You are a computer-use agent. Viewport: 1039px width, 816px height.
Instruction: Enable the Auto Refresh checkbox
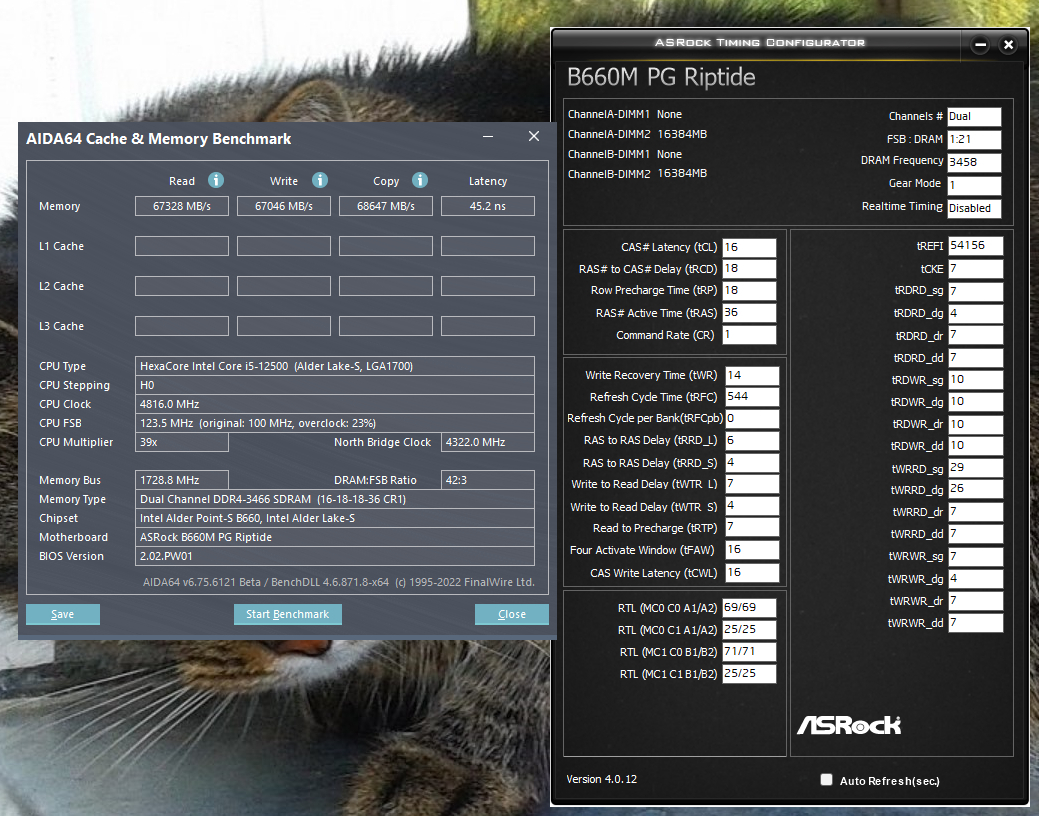(x=826, y=780)
